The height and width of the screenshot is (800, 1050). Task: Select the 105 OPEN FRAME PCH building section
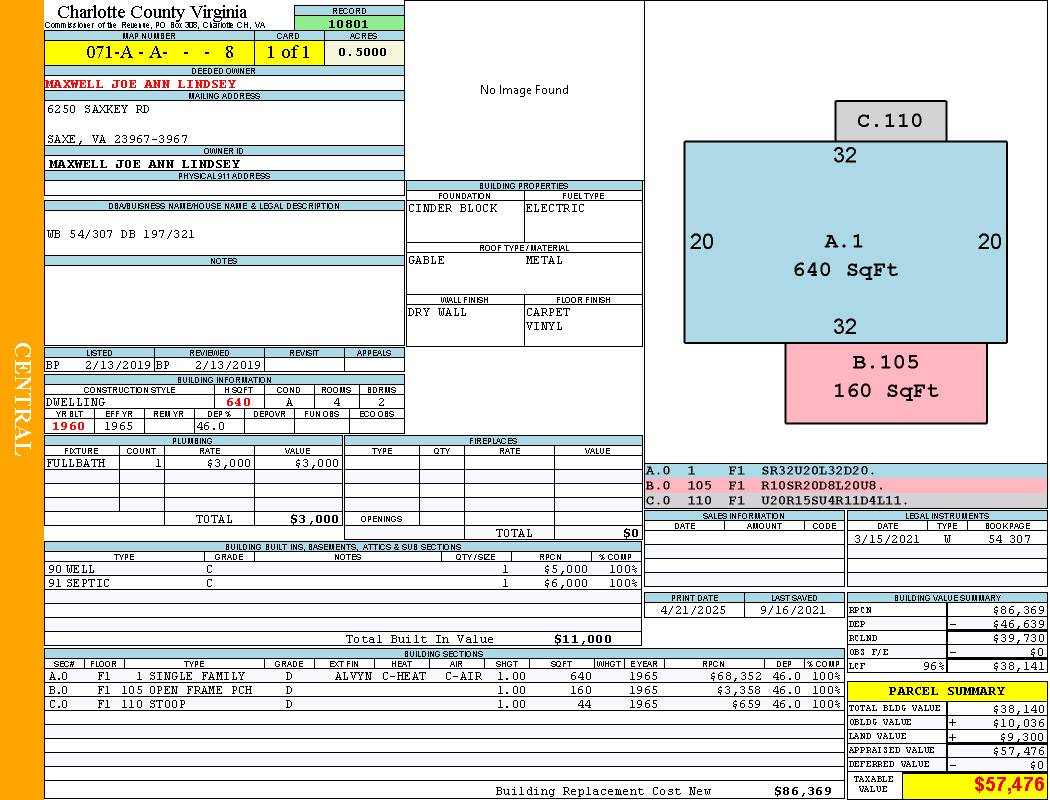pos(200,690)
